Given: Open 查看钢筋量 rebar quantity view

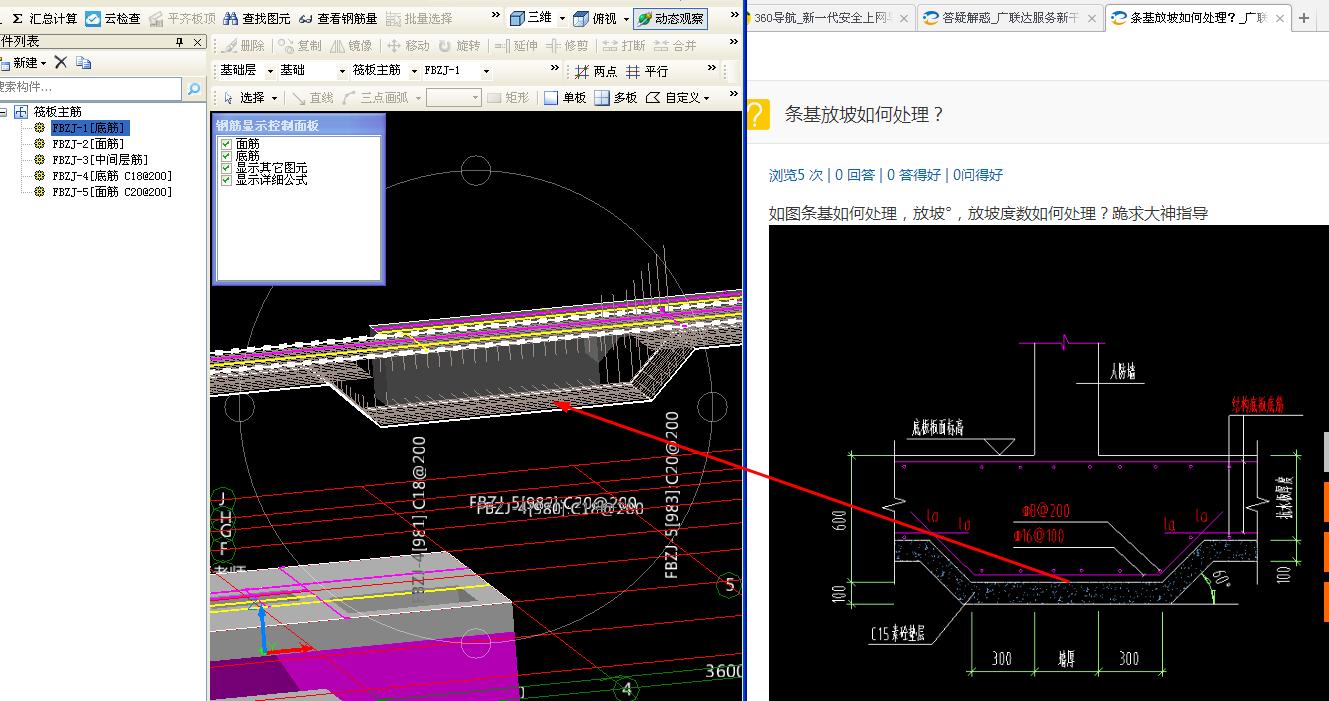Looking at the screenshot, I should [x=338, y=19].
